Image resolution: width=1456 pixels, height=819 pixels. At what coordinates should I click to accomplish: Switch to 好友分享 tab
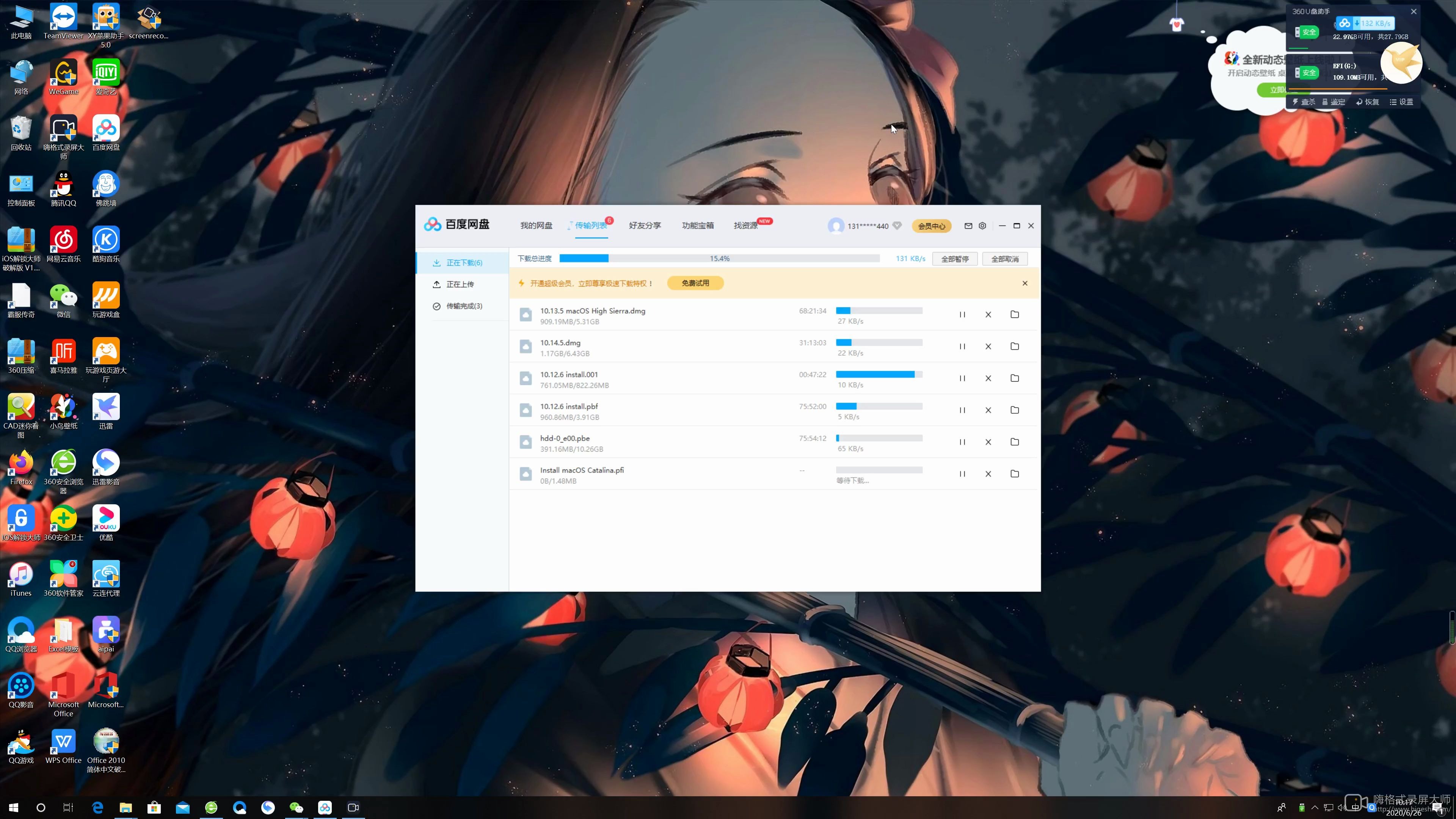pos(645,226)
